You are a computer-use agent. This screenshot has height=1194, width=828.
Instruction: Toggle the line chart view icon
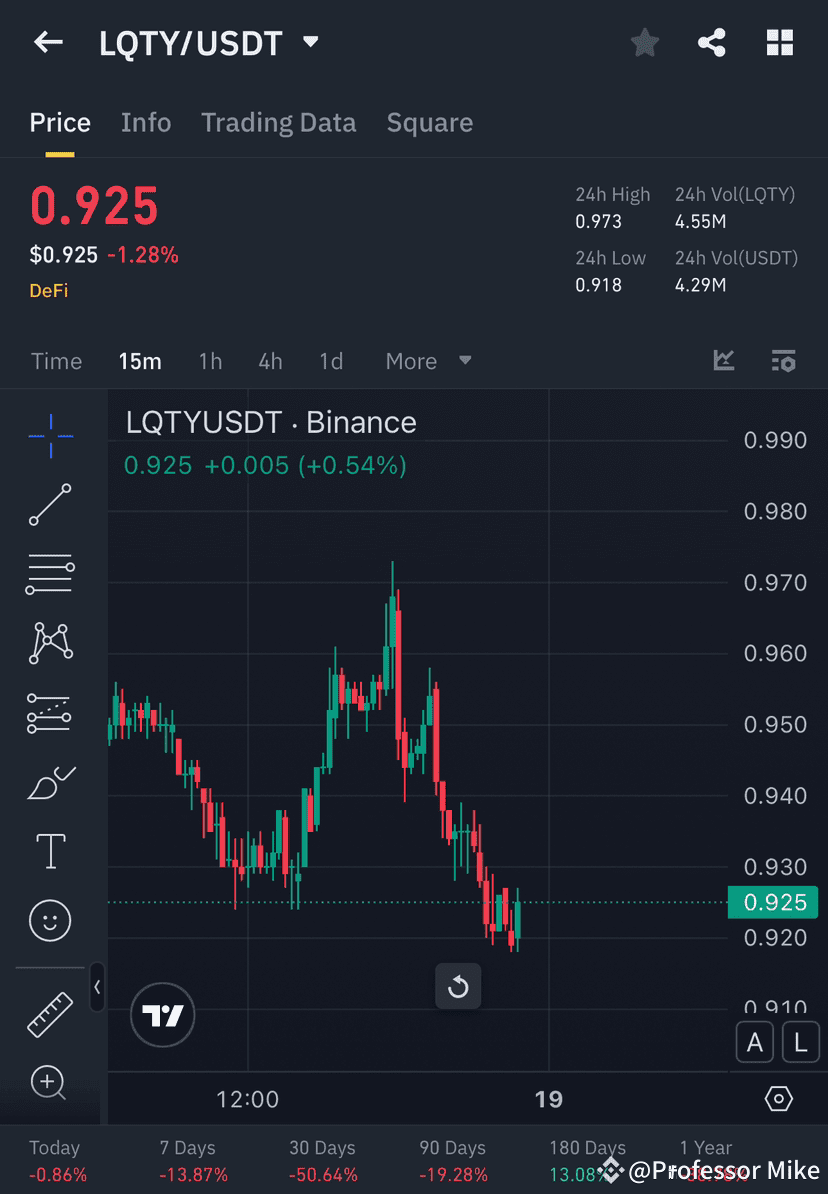(723, 361)
